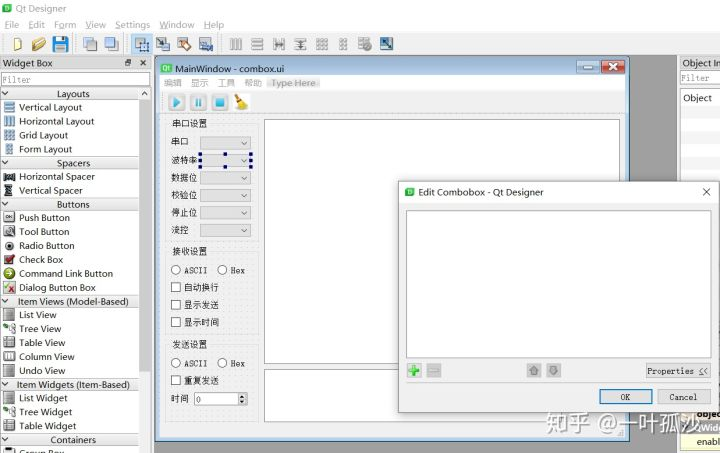This screenshot has height=453, width=720.
Task: Click the pause icon in MainWindow toolbar
Action: point(198,102)
